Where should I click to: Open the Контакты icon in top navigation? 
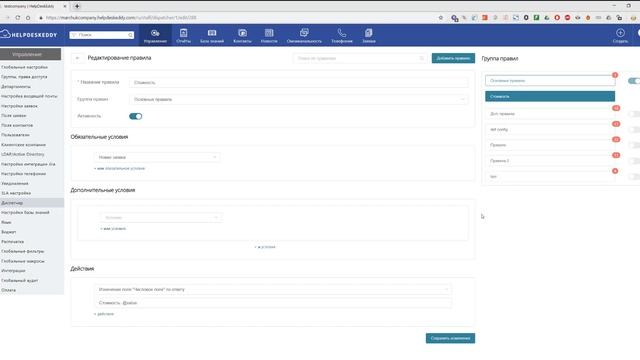[242, 36]
